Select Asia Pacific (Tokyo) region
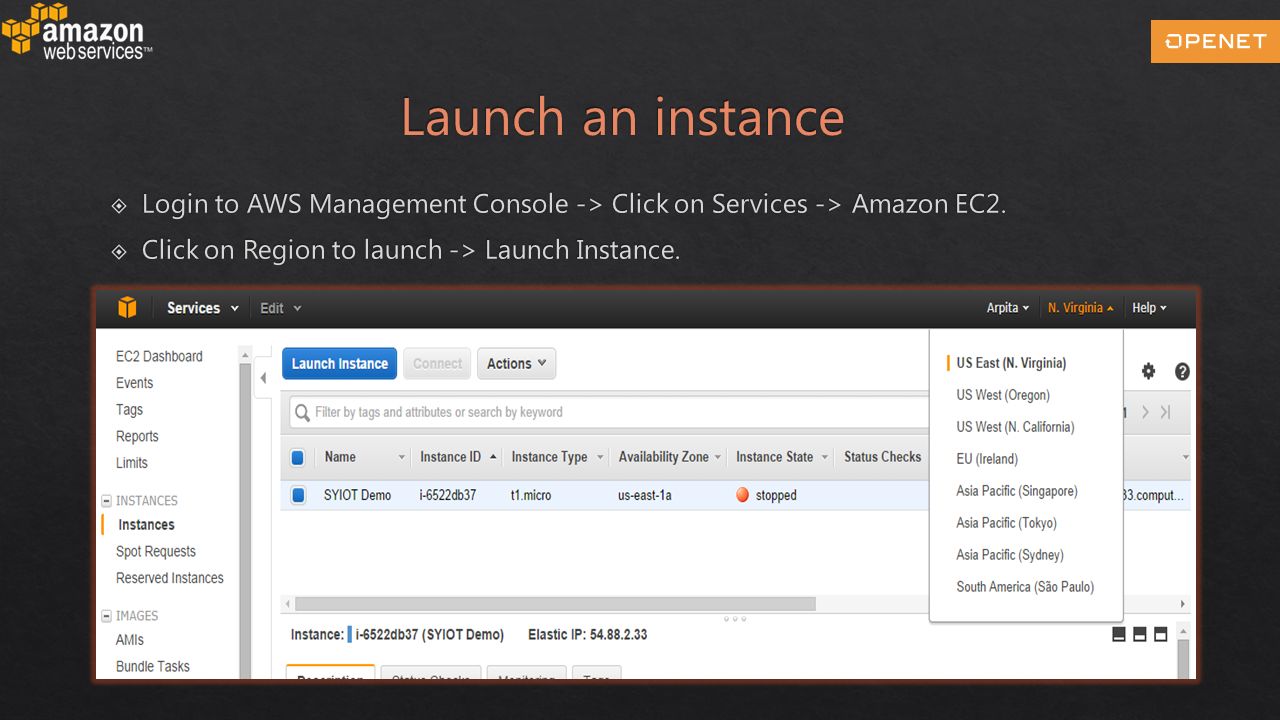Screen dimensions: 1280x720 coord(1006,523)
